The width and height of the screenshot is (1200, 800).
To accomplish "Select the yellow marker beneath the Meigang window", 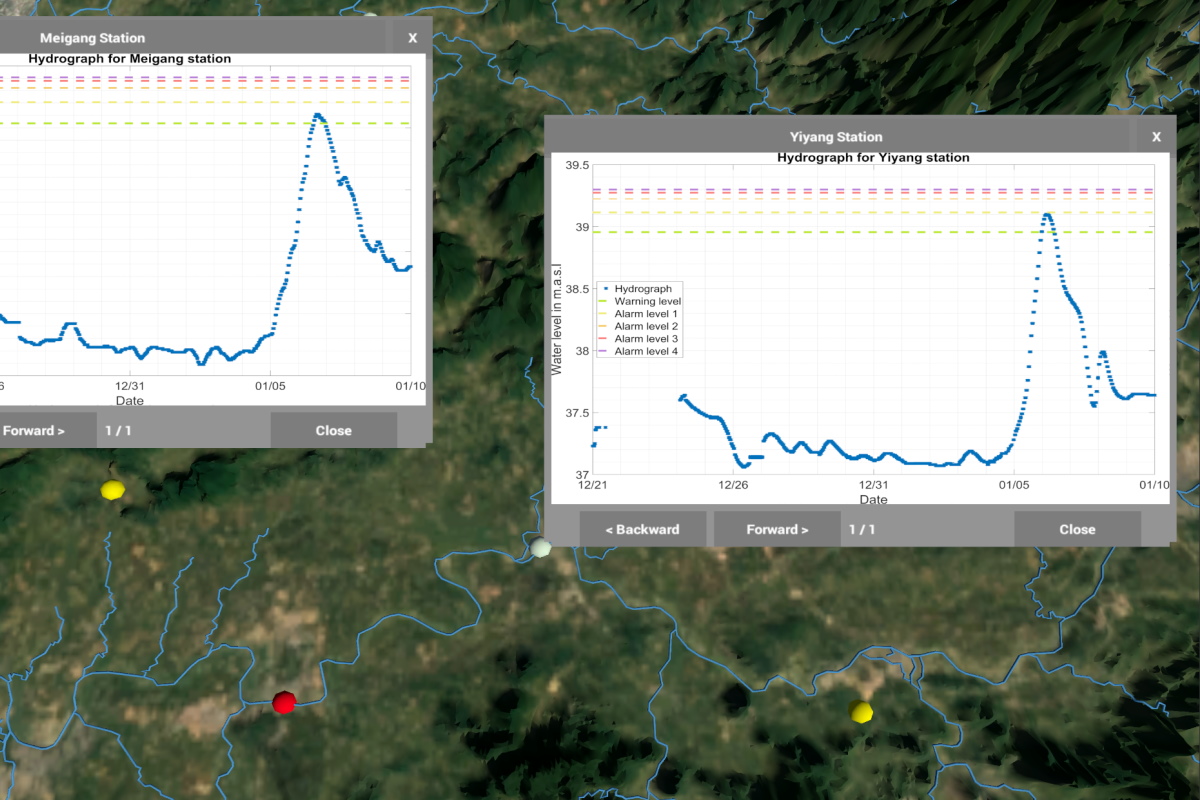I will tap(113, 490).
